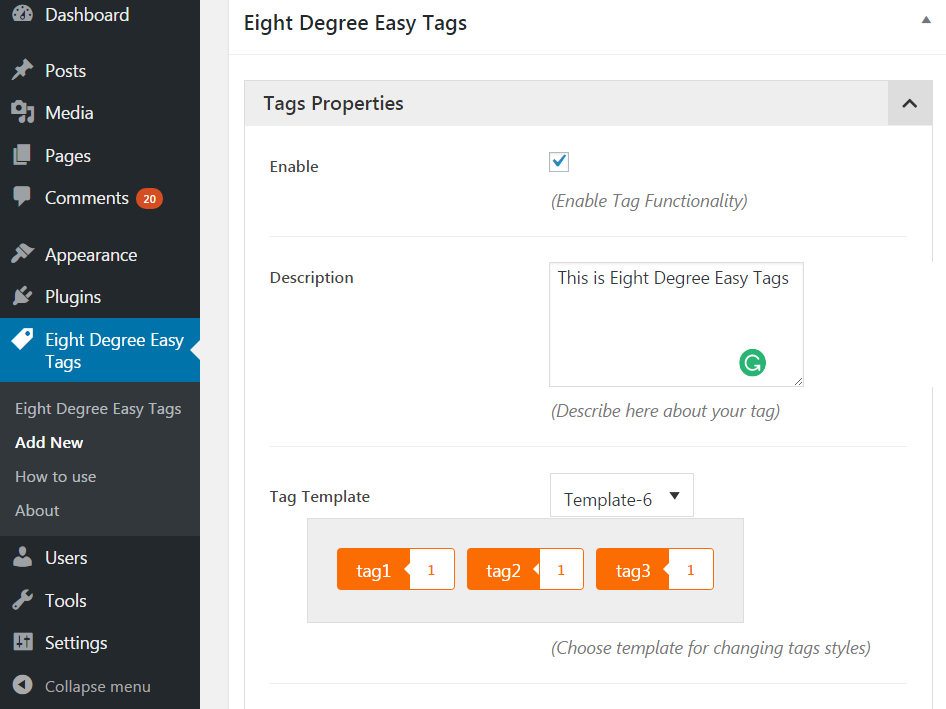
Task: Open the About submenu link
Action: coord(37,510)
